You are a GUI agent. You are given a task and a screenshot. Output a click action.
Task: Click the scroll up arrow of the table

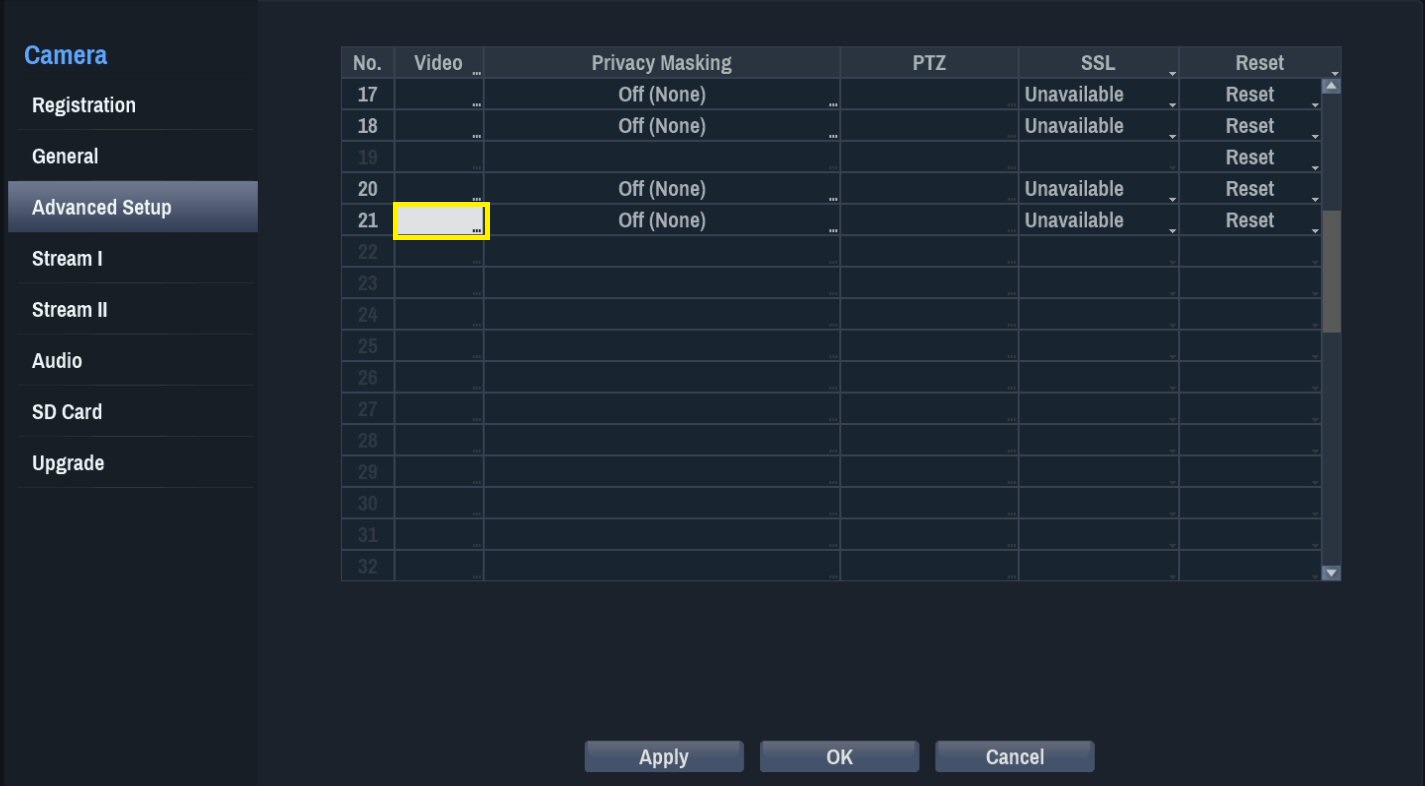pos(1331,86)
